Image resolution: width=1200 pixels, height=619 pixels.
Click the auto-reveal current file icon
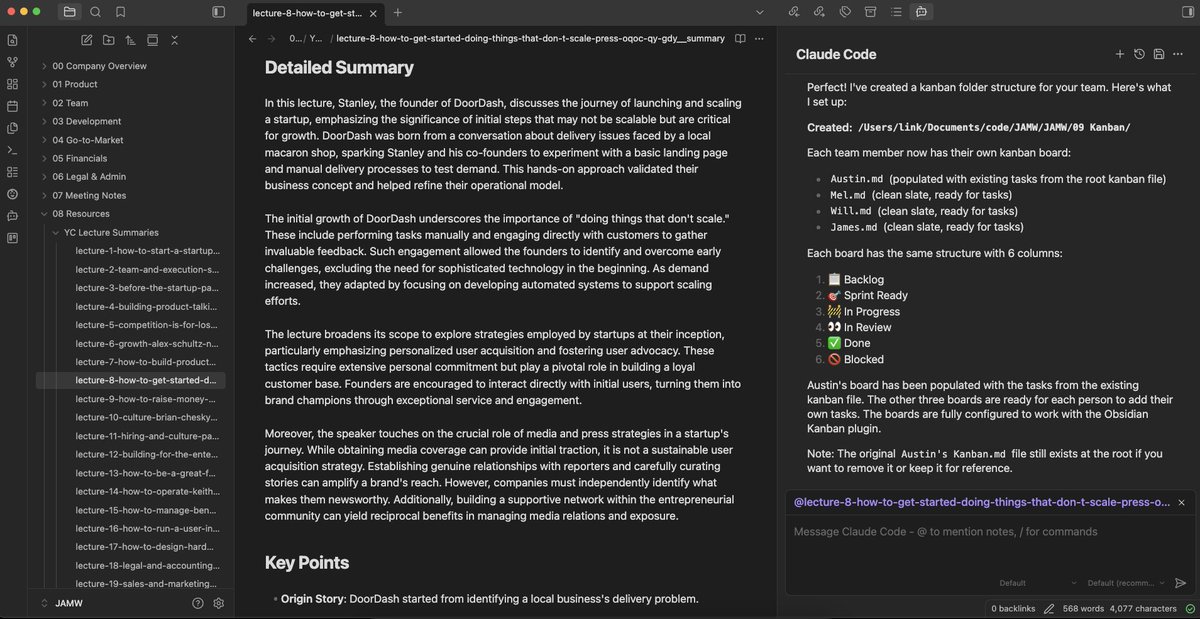pyautogui.click(x=152, y=40)
